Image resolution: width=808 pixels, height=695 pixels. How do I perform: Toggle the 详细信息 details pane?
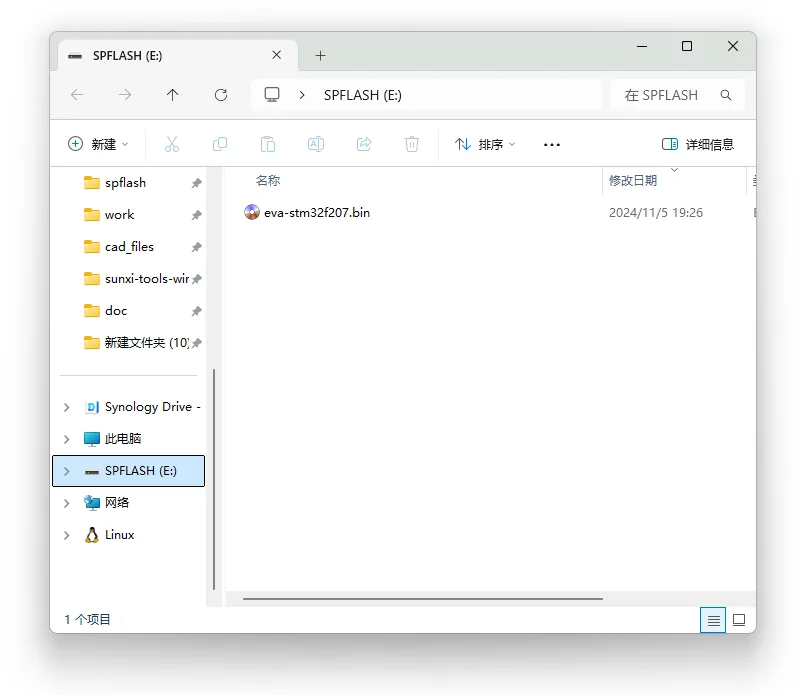(x=698, y=144)
